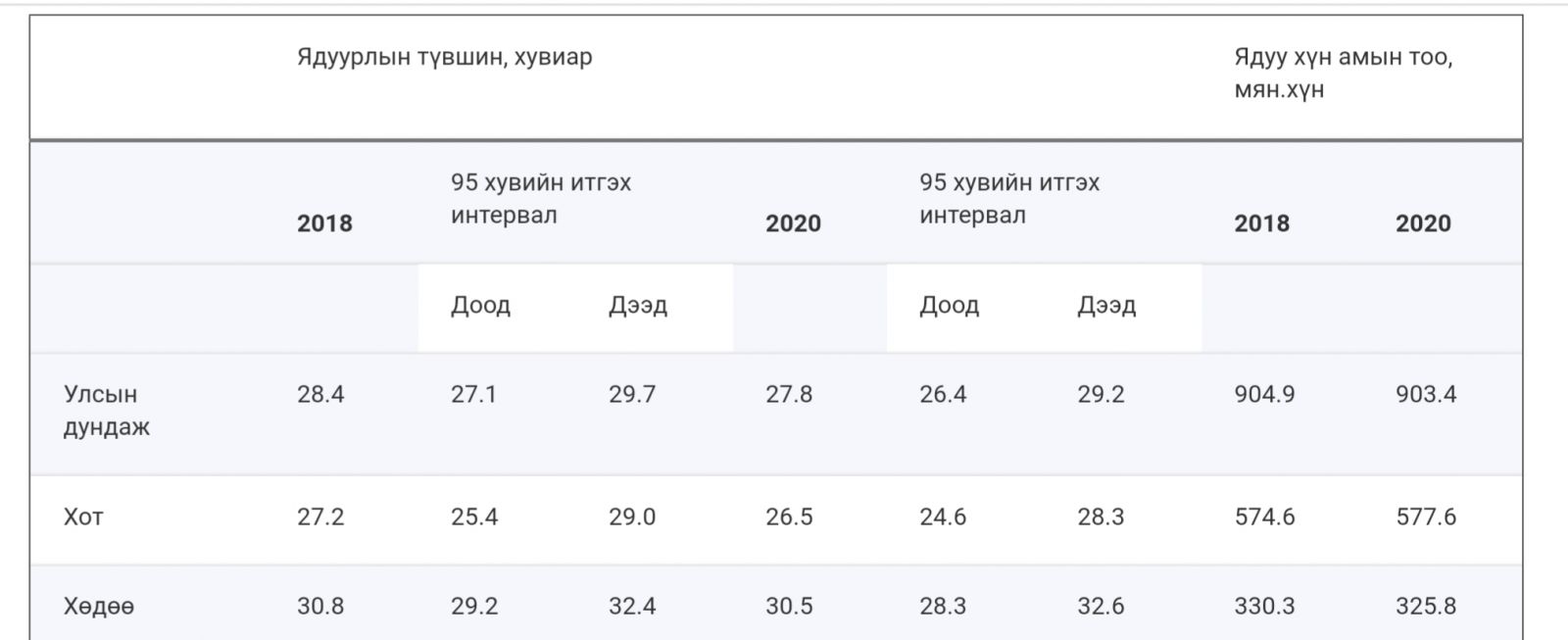The width and height of the screenshot is (1568, 640).
Task: Select the first 2020 poverty rate header
Action: [793, 223]
